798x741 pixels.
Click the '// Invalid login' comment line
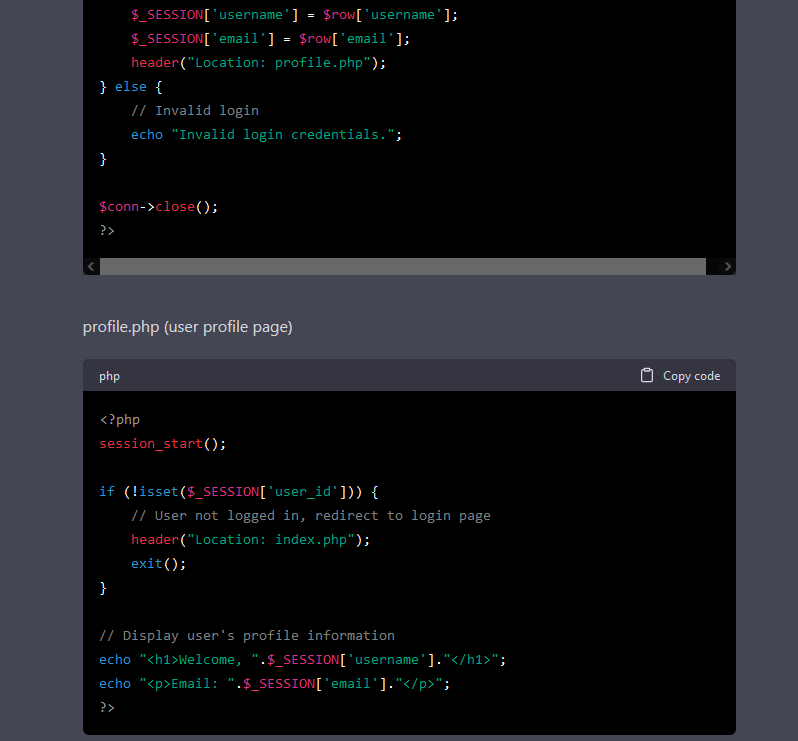(195, 110)
